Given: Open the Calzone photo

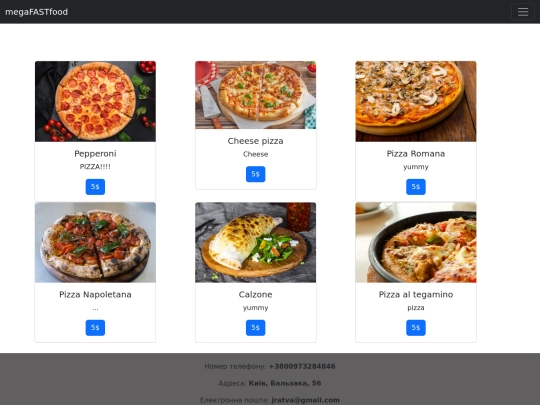Looking at the screenshot, I should click(x=256, y=242).
